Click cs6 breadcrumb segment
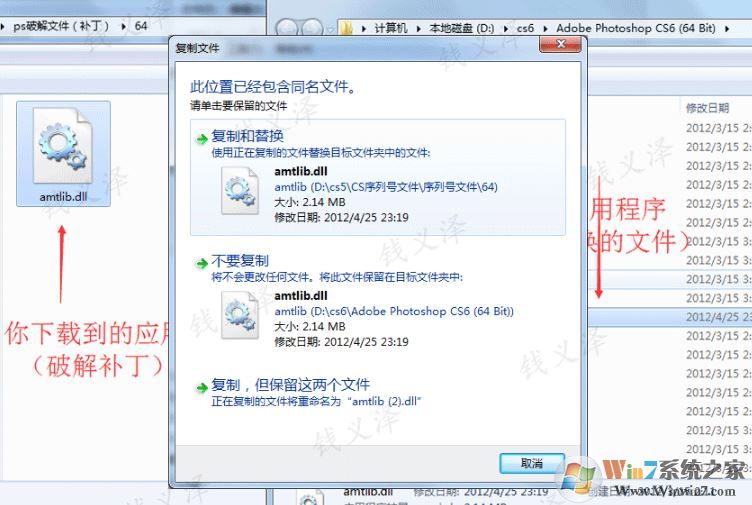The height and width of the screenshot is (505, 752). [x=525, y=28]
